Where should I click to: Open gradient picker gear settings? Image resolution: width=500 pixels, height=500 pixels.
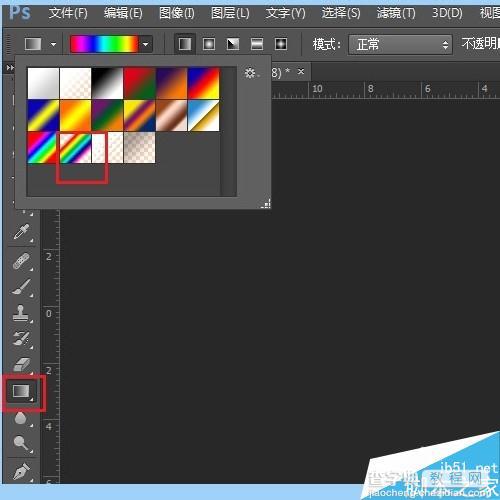pyautogui.click(x=251, y=73)
